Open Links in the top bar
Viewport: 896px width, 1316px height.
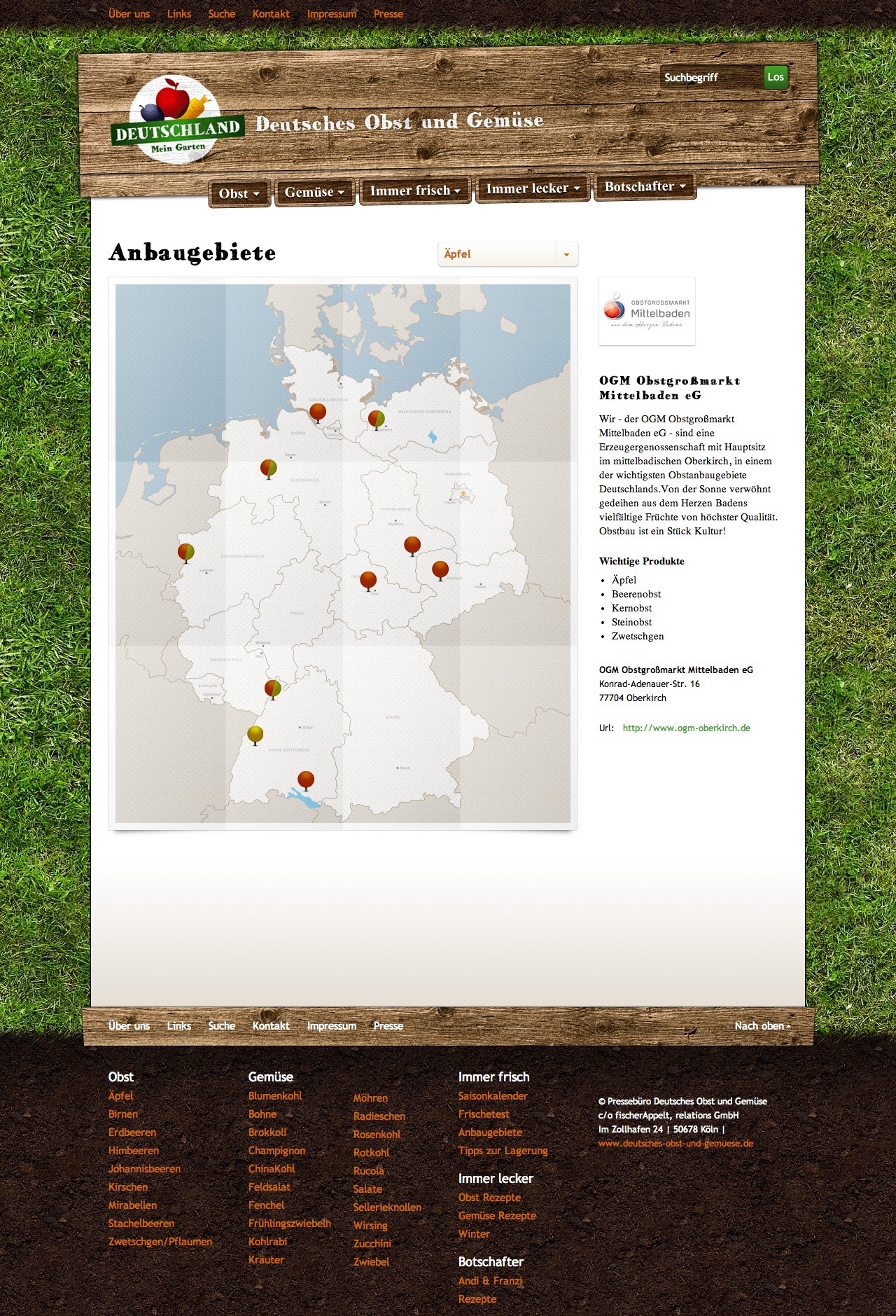tap(179, 14)
